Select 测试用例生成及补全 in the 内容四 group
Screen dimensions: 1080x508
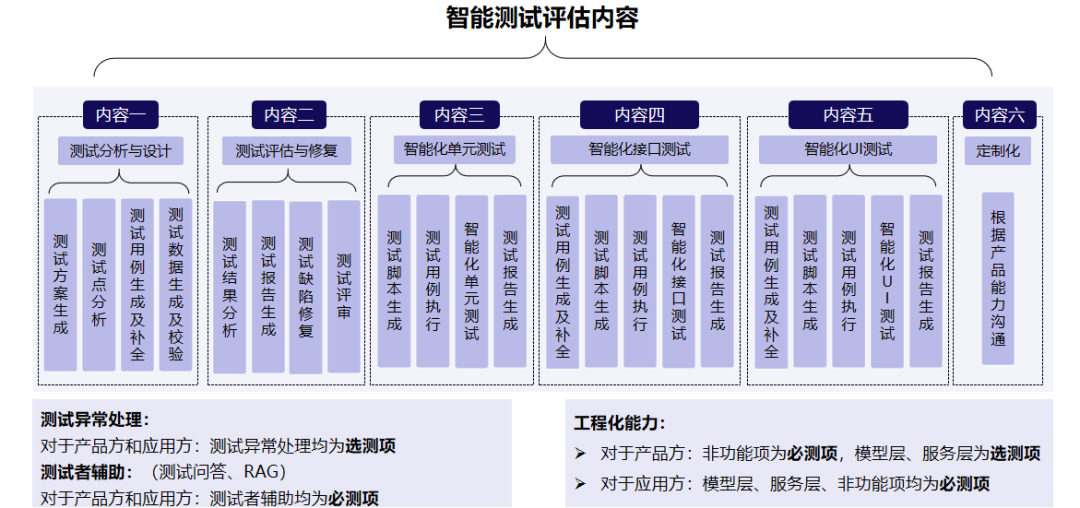point(563,282)
